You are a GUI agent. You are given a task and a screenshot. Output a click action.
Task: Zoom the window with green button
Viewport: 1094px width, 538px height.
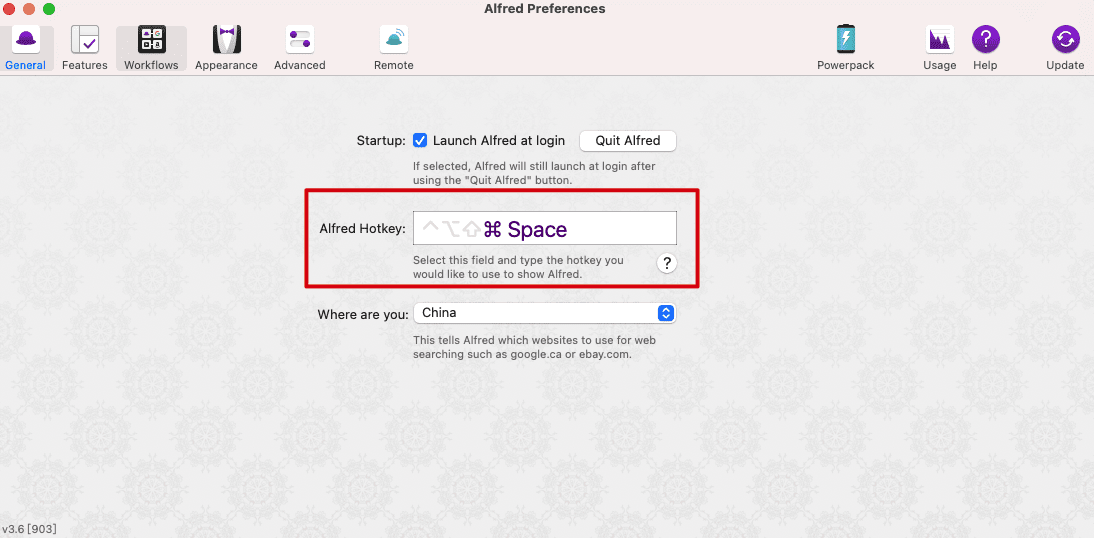click(x=49, y=9)
